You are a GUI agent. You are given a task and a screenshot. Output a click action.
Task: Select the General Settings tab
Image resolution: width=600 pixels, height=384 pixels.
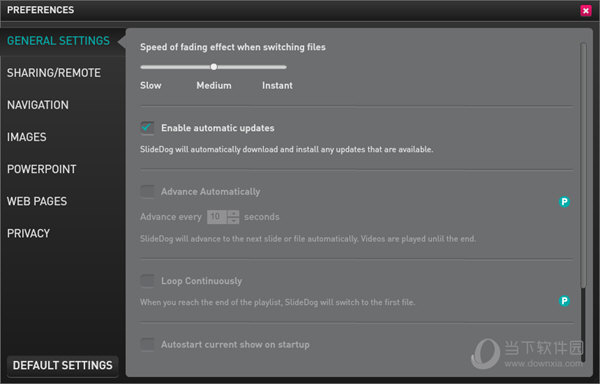coord(59,41)
